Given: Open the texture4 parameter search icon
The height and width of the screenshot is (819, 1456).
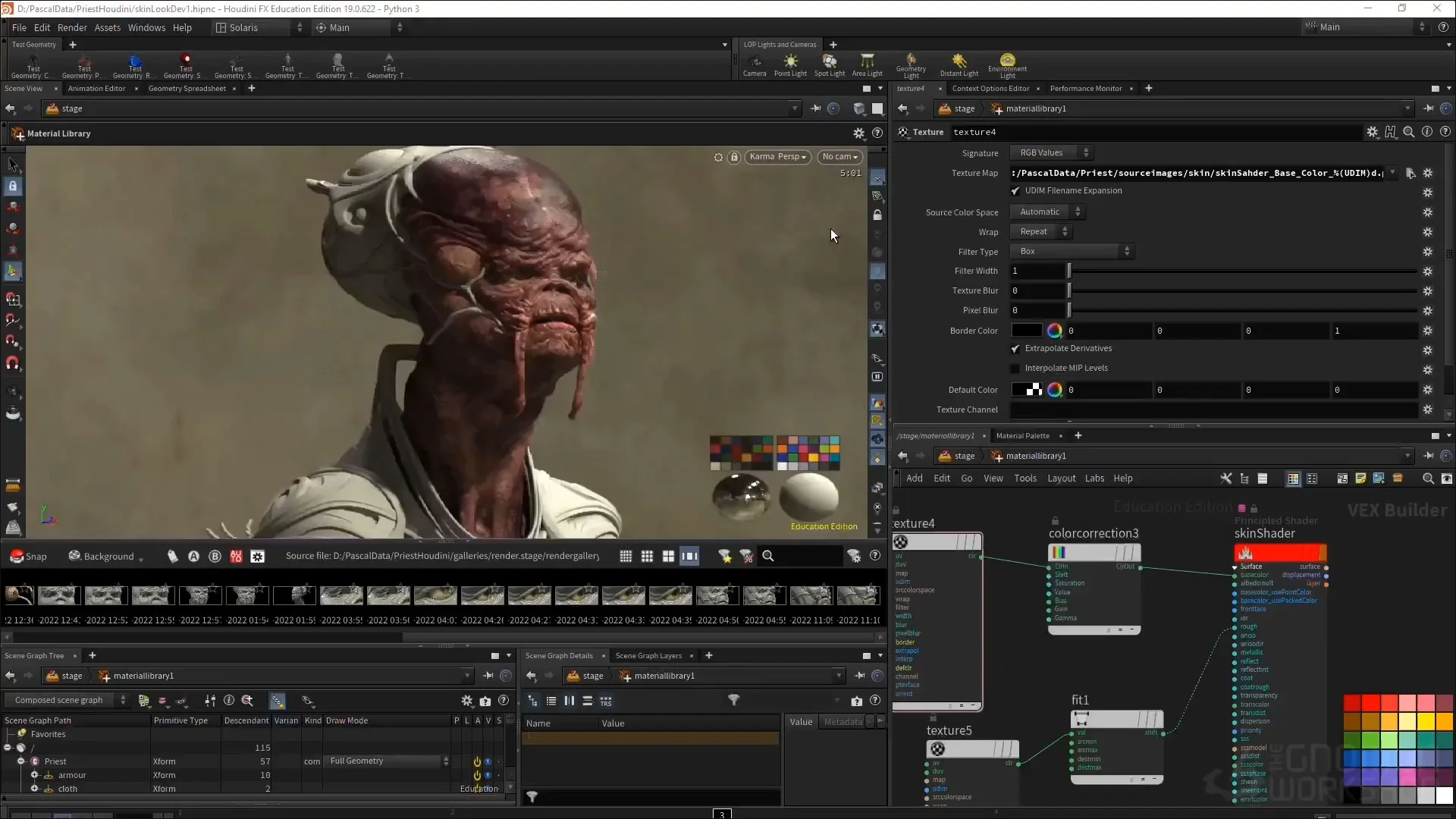Looking at the screenshot, I should click(x=1408, y=132).
